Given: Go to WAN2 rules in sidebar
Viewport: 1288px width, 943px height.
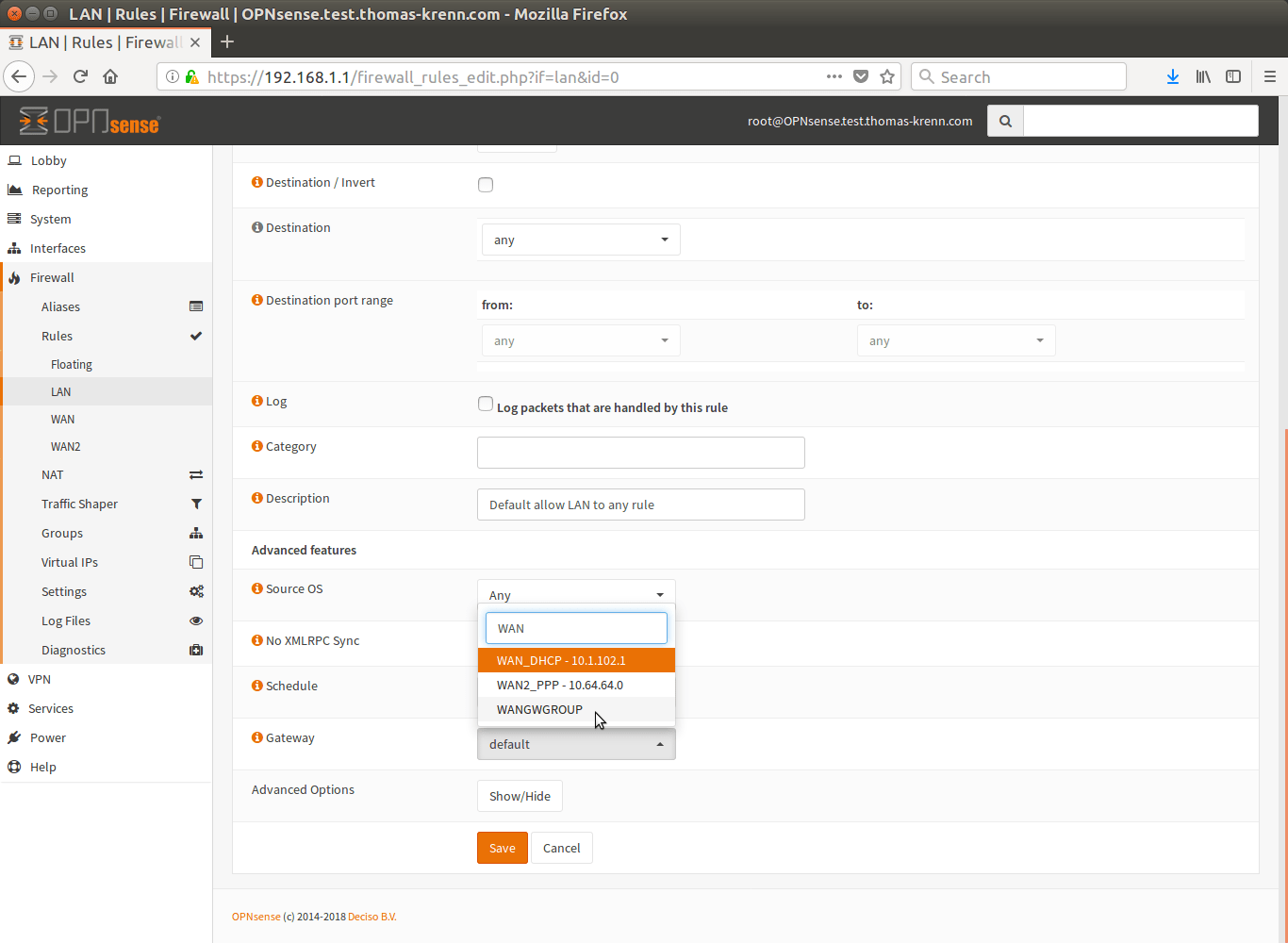Looking at the screenshot, I should (x=66, y=447).
